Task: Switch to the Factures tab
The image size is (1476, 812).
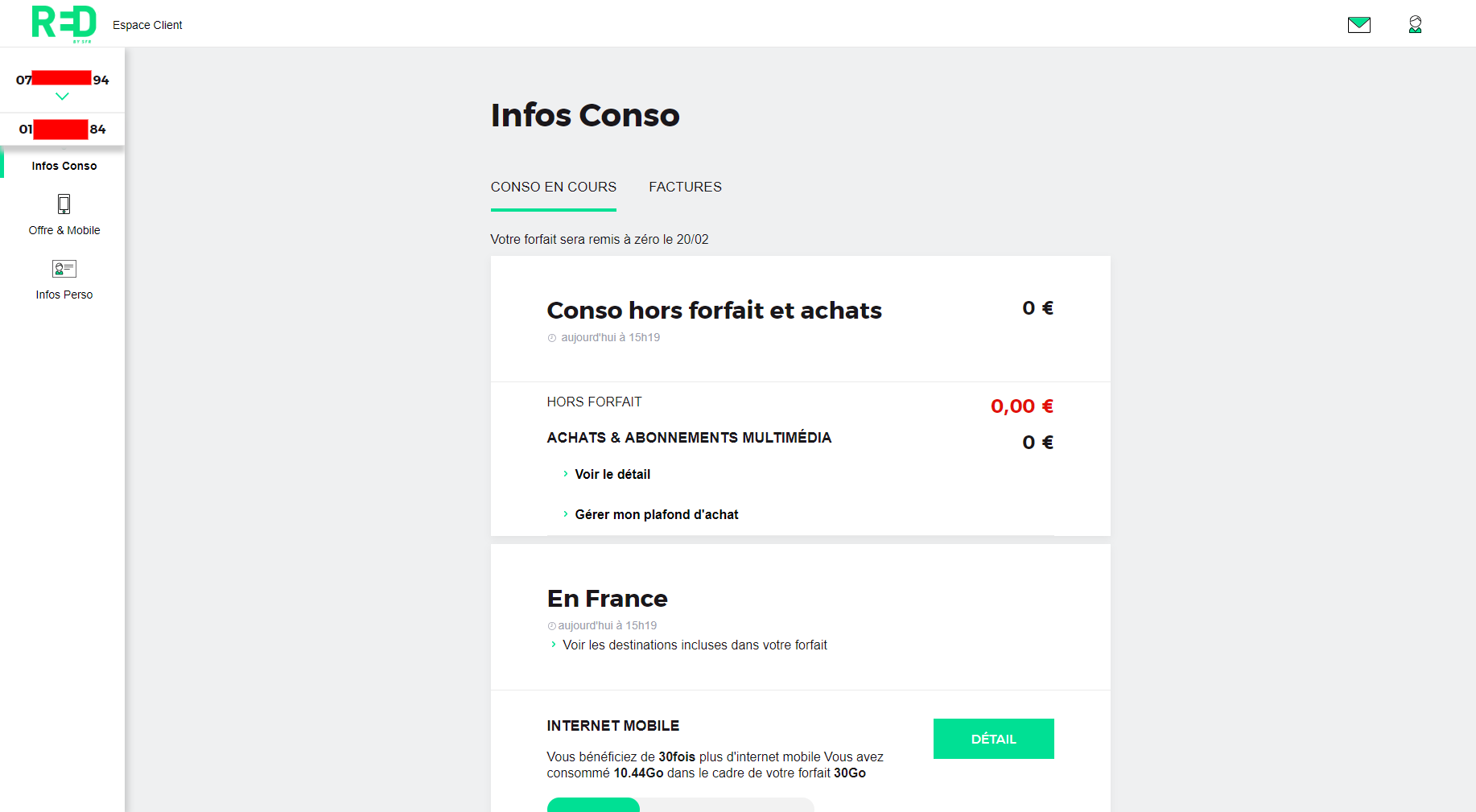Action: [x=685, y=187]
